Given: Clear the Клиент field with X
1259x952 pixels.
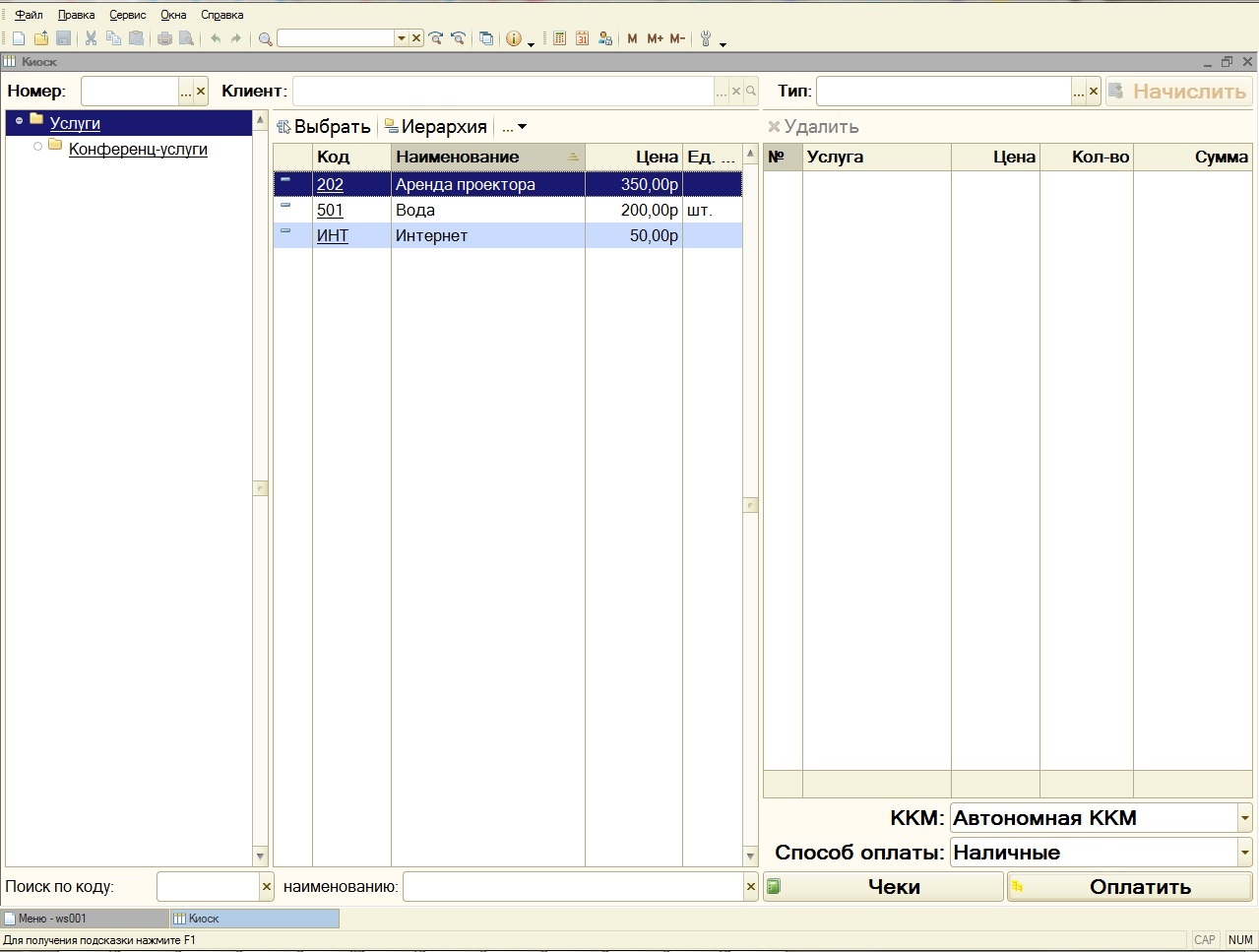Looking at the screenshot, I should click(735, 91).
